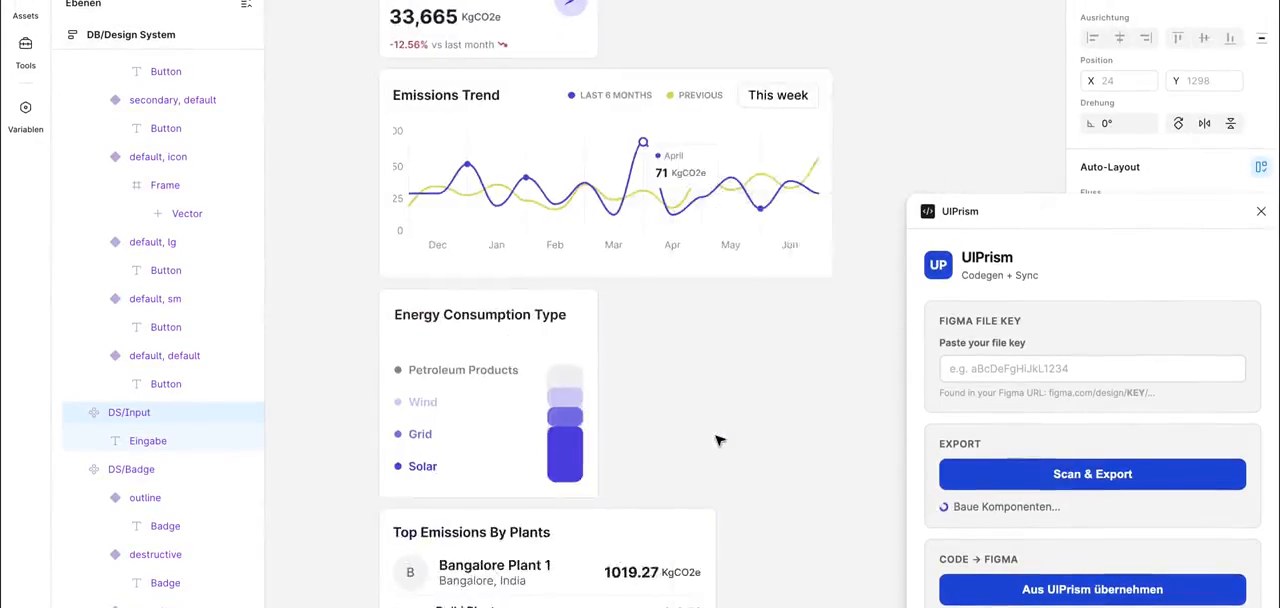Screen dimensions: 1280x608
Task: Toggle Wind legend entry
Action: point(416,402)
